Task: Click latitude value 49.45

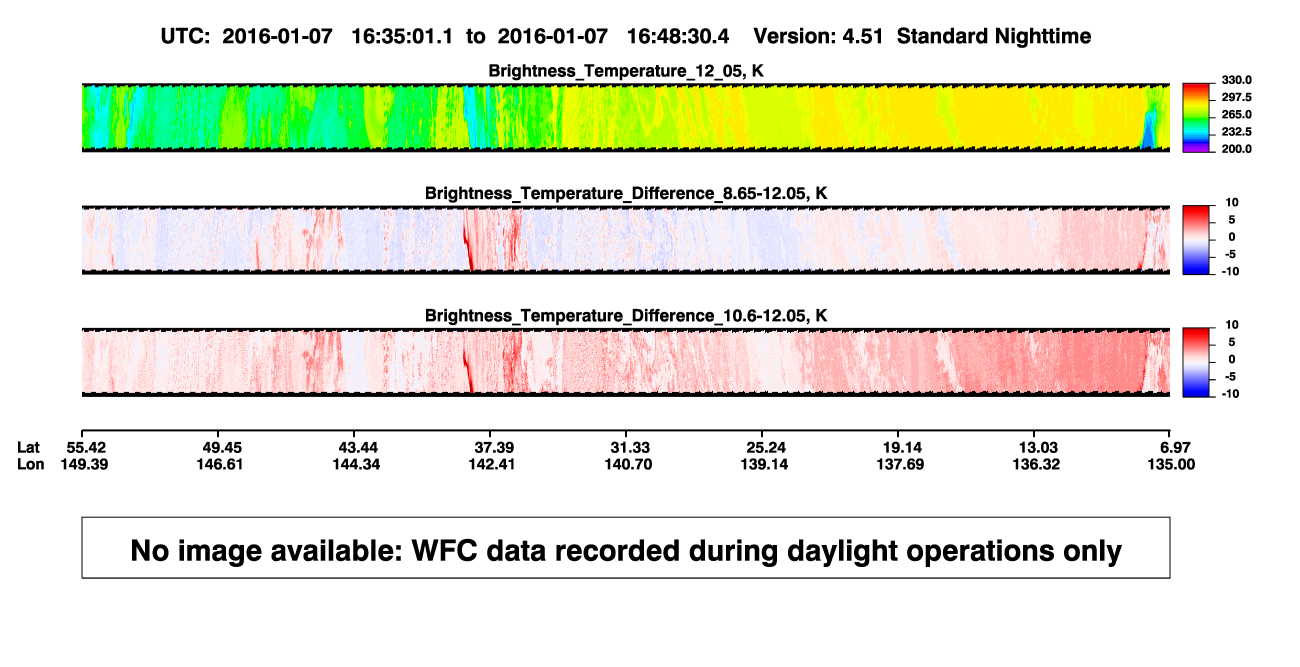Action: [223, 446]
